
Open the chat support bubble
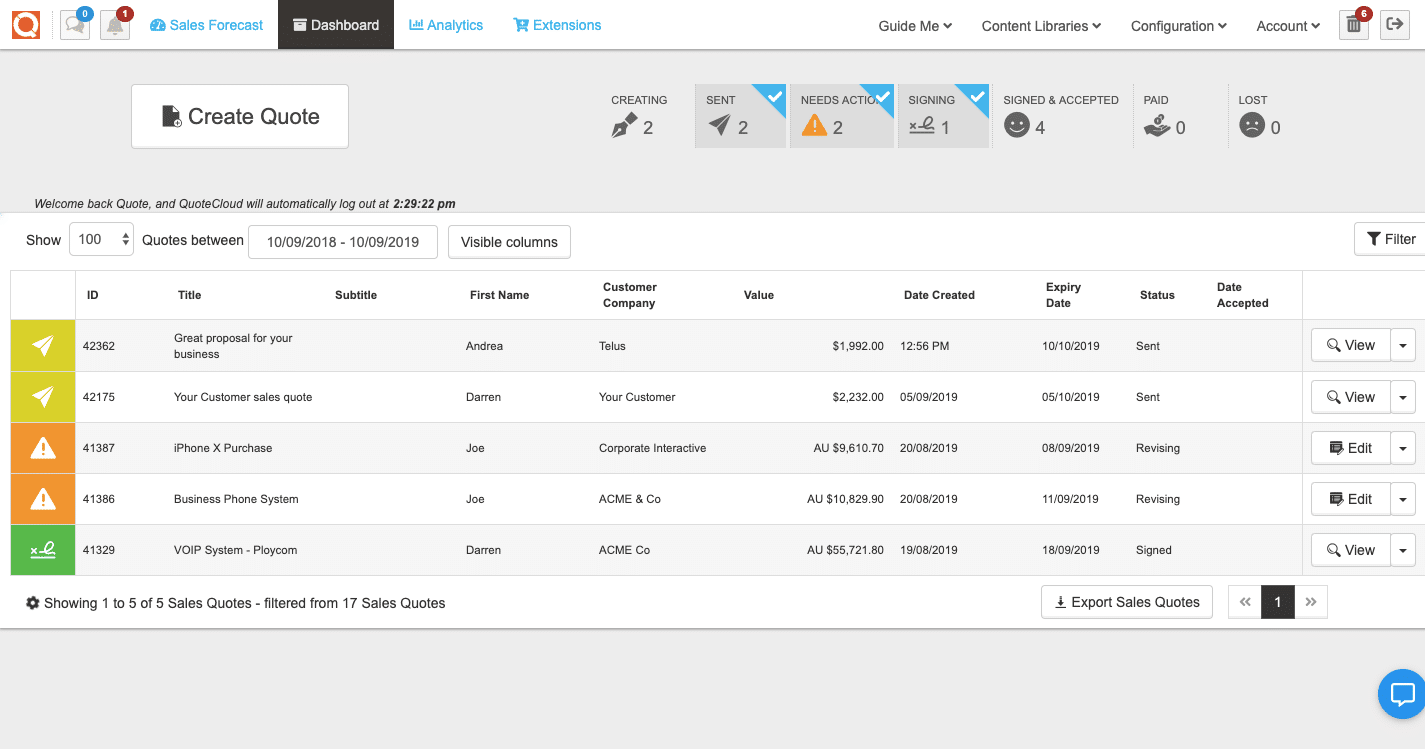pos(1400,693)
